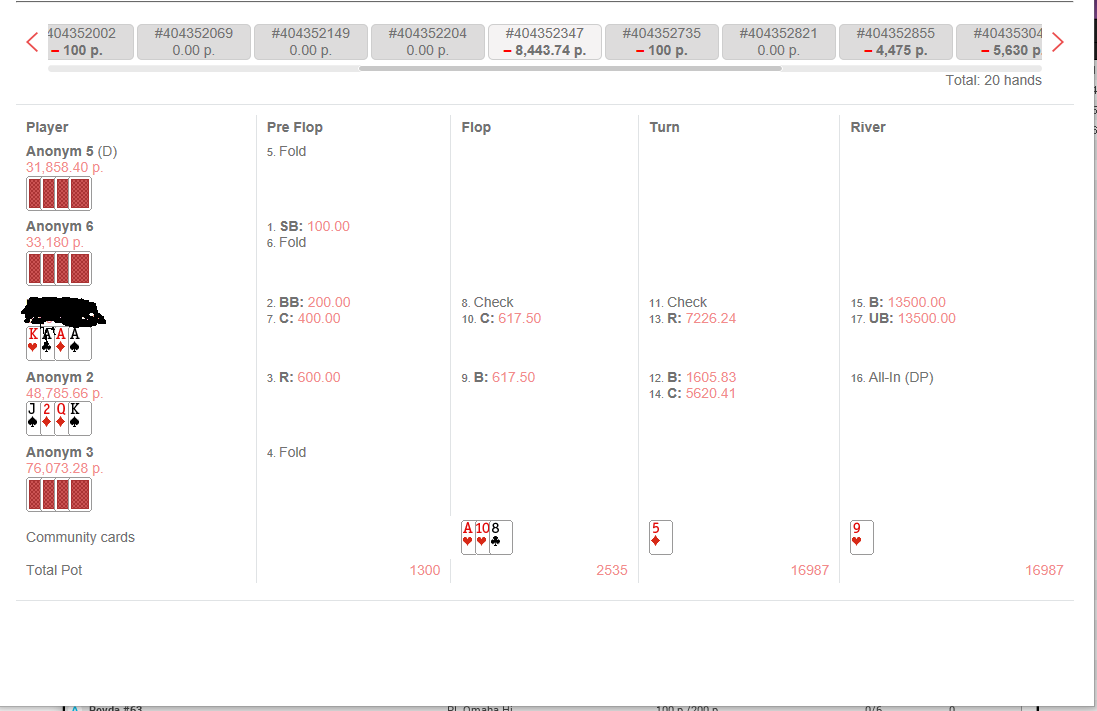Open hand #404352855 with -4,475 p.
This screenshot has width=1097, height=711.
pyautogui.click(x=896, y=42)
